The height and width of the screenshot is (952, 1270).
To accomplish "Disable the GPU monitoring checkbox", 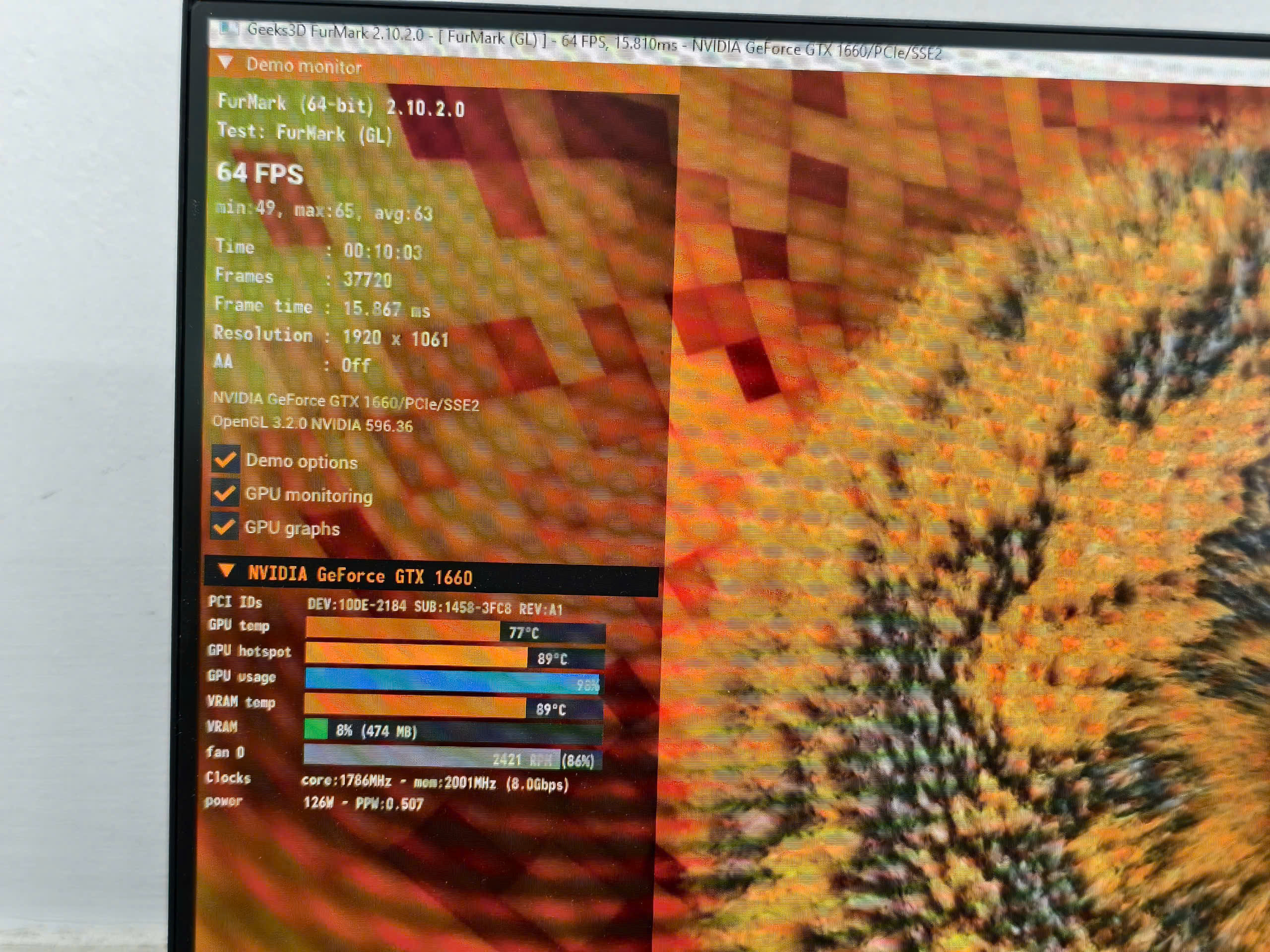I will pos(225,492).
